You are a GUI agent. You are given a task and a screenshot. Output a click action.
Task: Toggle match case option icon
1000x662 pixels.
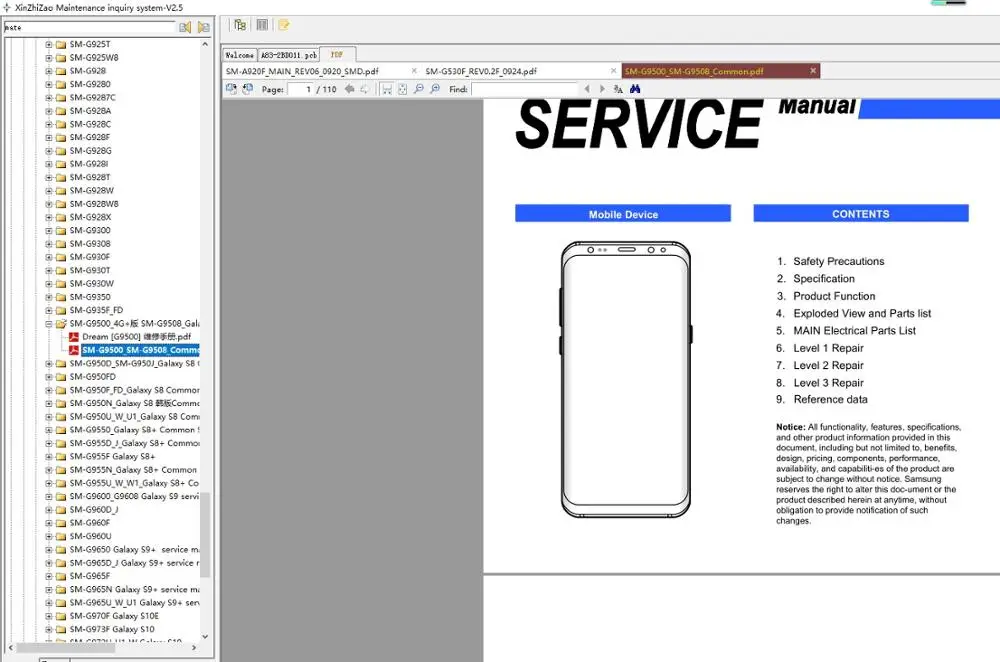[618, 89]
